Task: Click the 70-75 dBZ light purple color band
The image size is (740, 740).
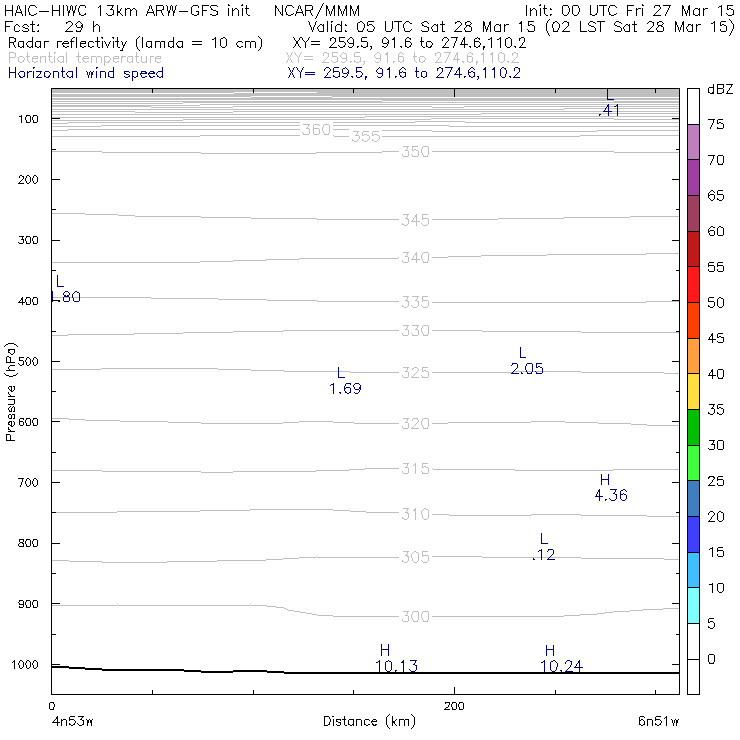Action: tap(693, 142)
